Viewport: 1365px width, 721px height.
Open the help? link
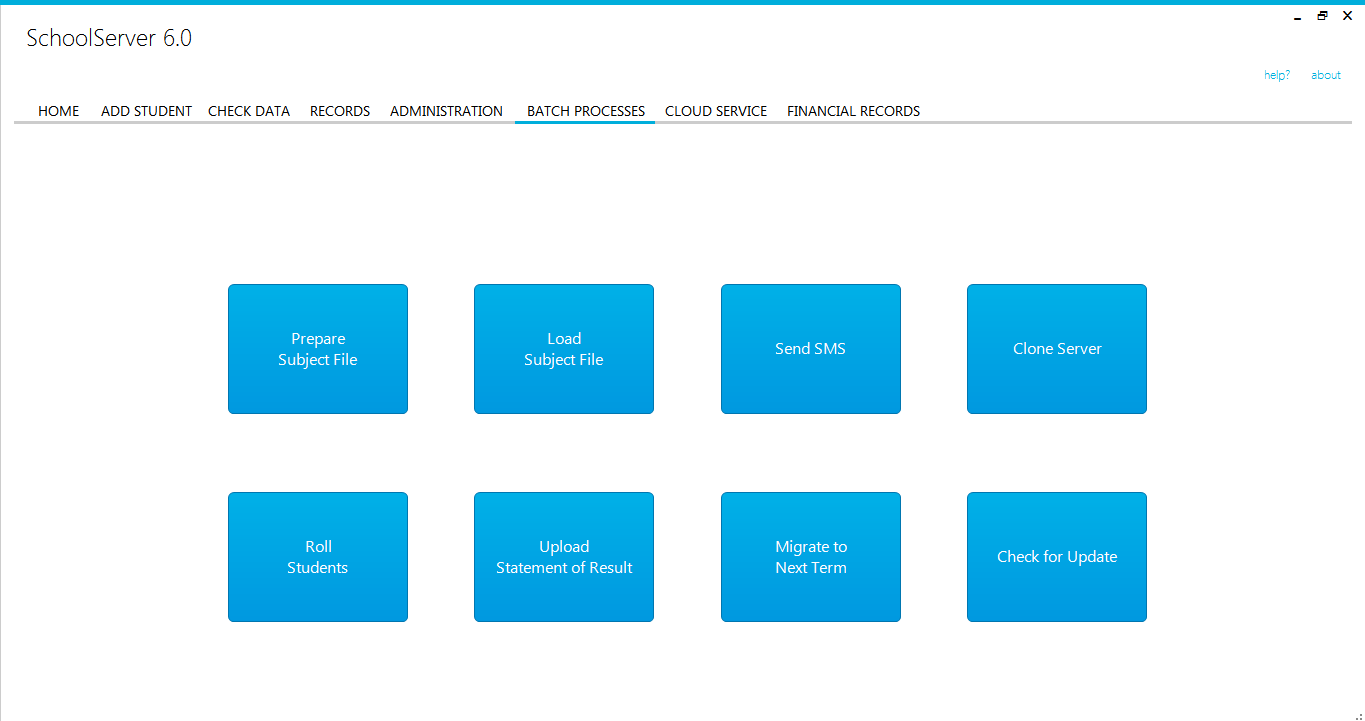[1276, 75]
